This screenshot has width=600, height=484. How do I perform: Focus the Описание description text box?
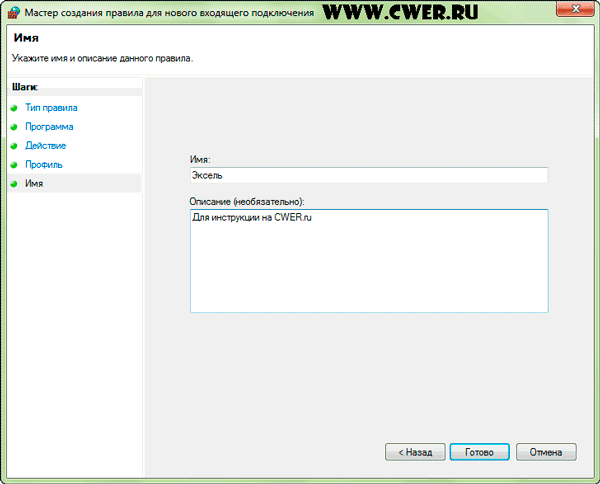368,260
